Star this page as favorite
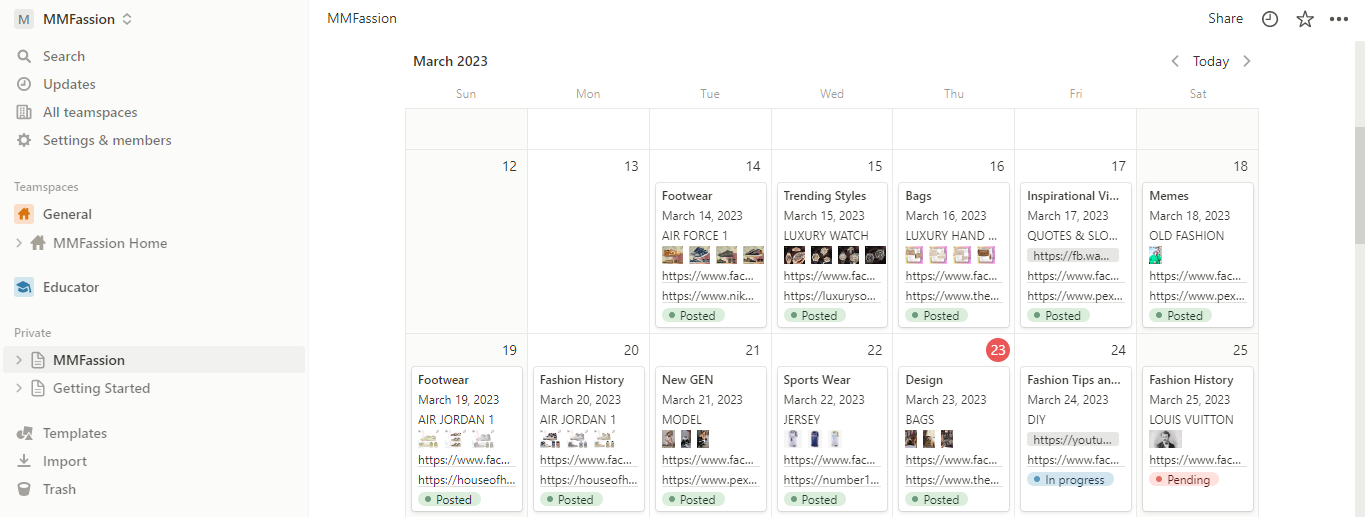The image size is (1365, 517). 1305,19
